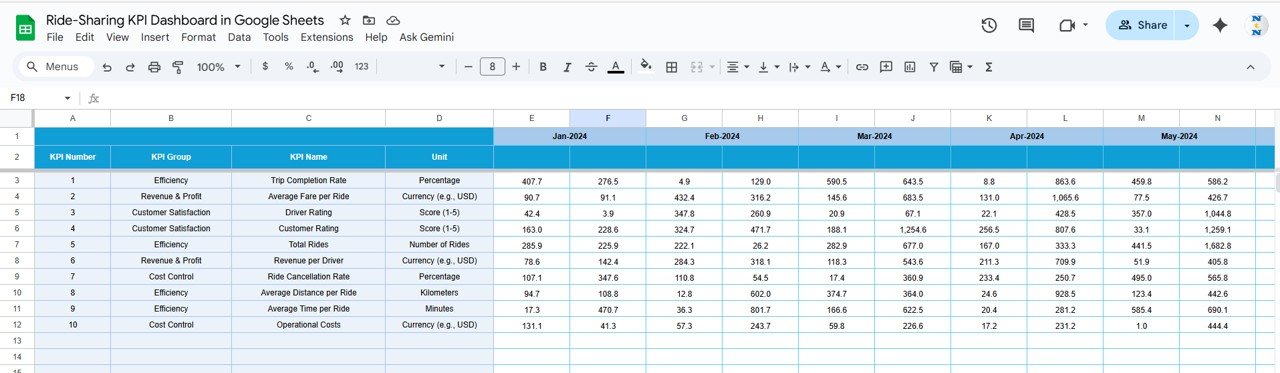Decrease font size with minus button
The width and height of the screenshot is (1280, 373).
(467, 67)
